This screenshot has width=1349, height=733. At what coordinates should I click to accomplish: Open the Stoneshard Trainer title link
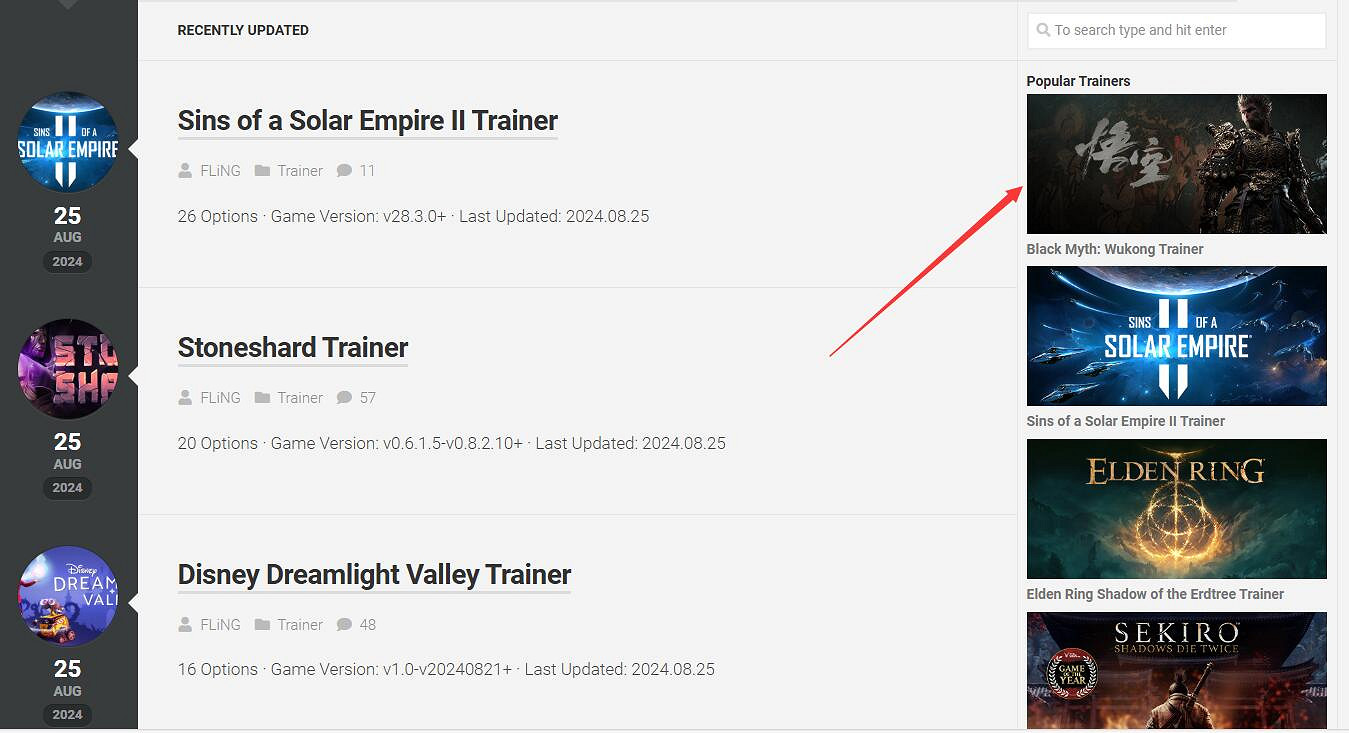(x=293, y=348)
